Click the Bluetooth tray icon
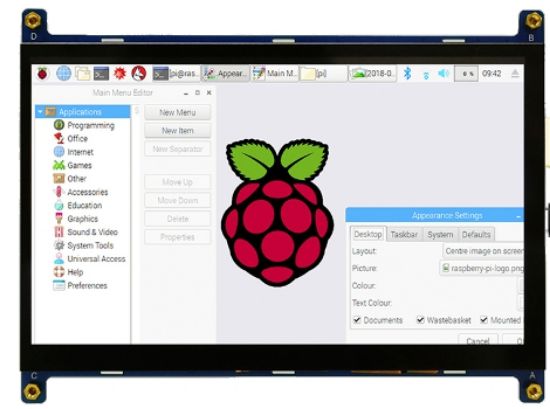Viewport: 550px width, 409px height. pyautogui.click(x=407, y=73)
